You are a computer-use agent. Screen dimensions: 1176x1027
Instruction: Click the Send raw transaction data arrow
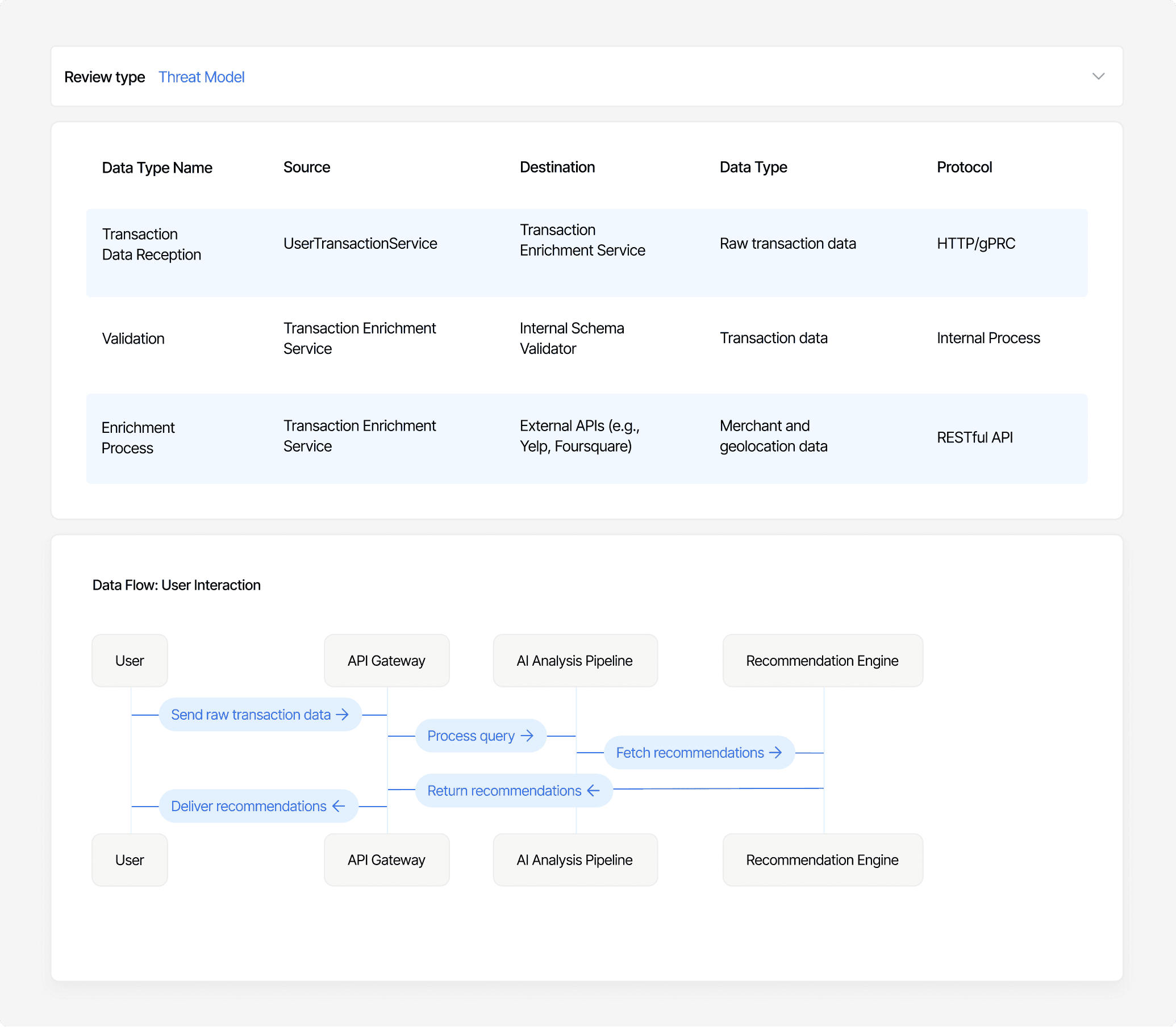tap(342, 714)
